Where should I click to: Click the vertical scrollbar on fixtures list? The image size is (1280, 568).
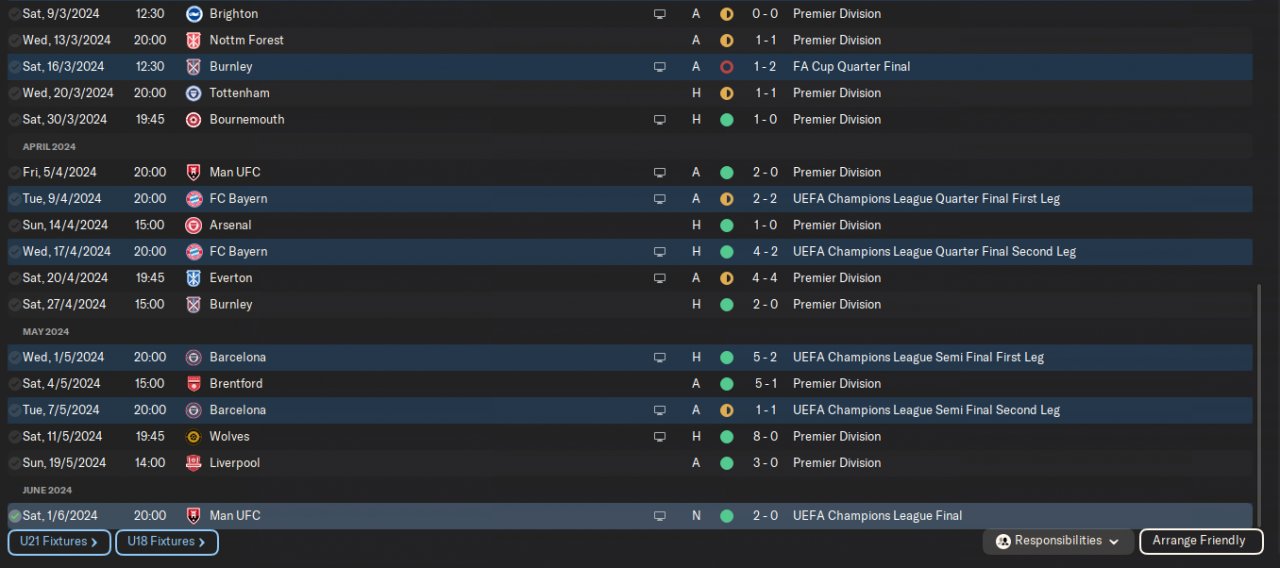coord(1258,400)
